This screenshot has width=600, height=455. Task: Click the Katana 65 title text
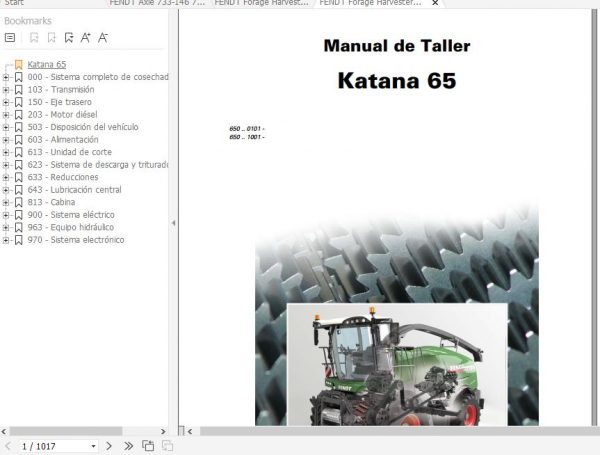[397, 80]
